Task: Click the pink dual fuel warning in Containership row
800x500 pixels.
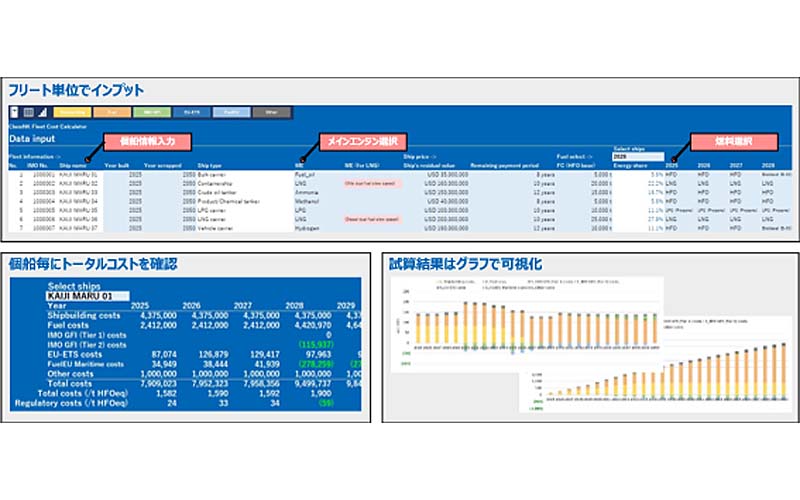Action: point(372,183)
